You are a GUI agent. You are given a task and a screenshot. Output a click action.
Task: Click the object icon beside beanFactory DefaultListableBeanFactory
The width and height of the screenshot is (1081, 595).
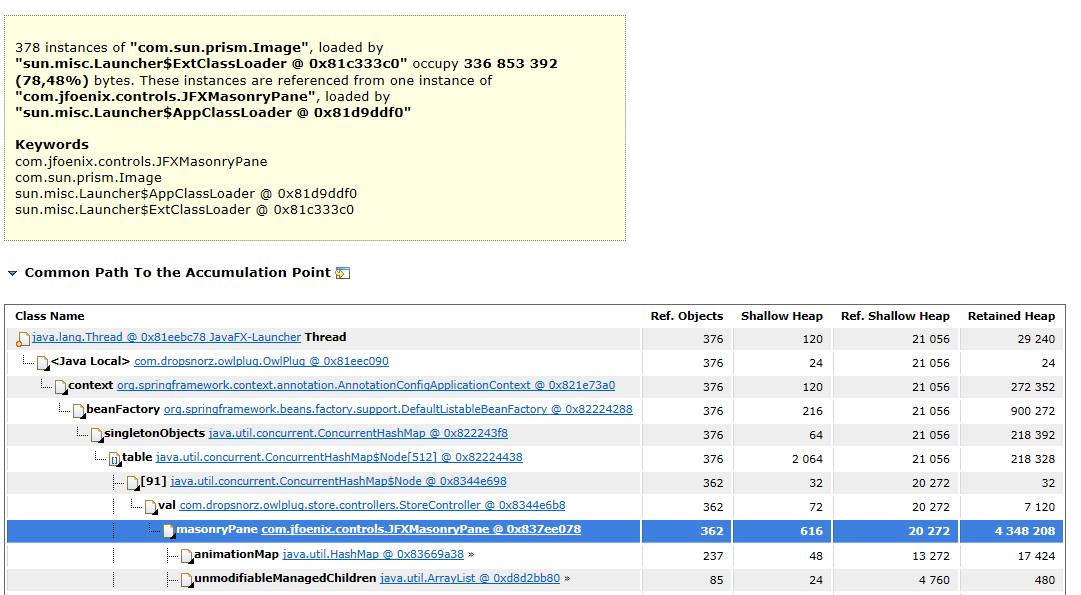[78, 410]
